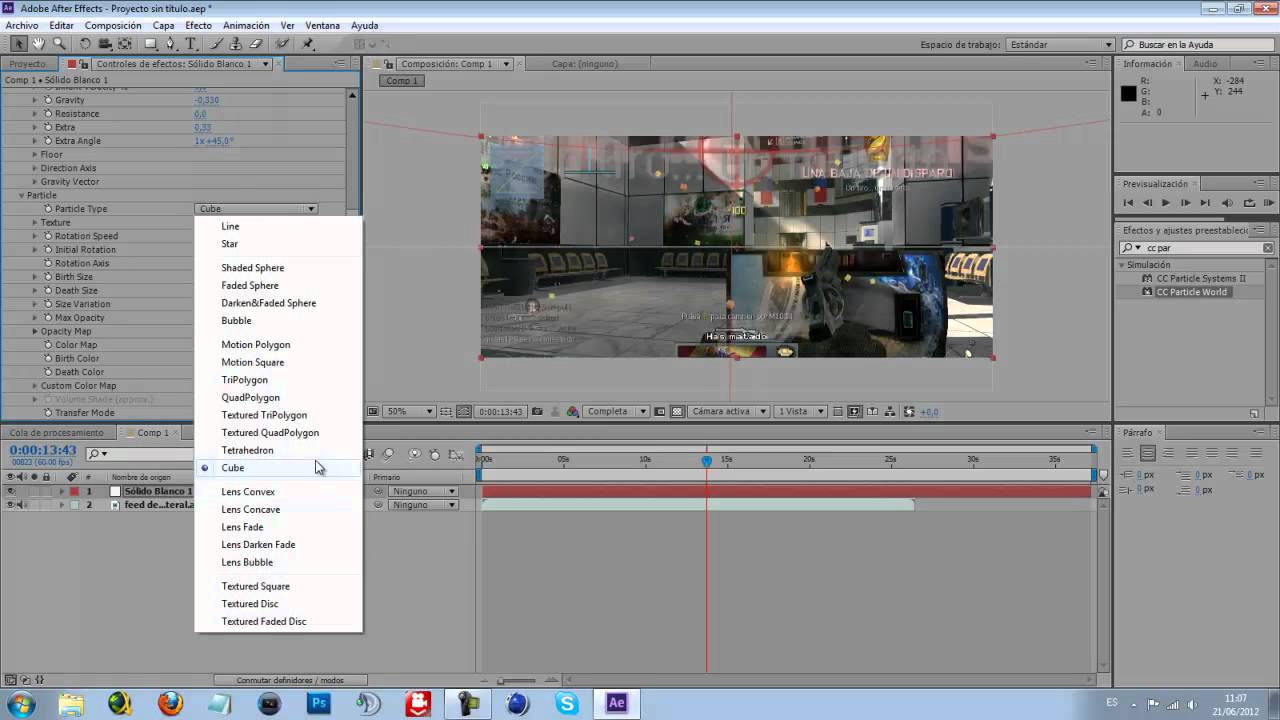Choose Tetrahedron particle type
Image resolution: width=1280 pixels, height=720 pixels.
click(247, 450)
